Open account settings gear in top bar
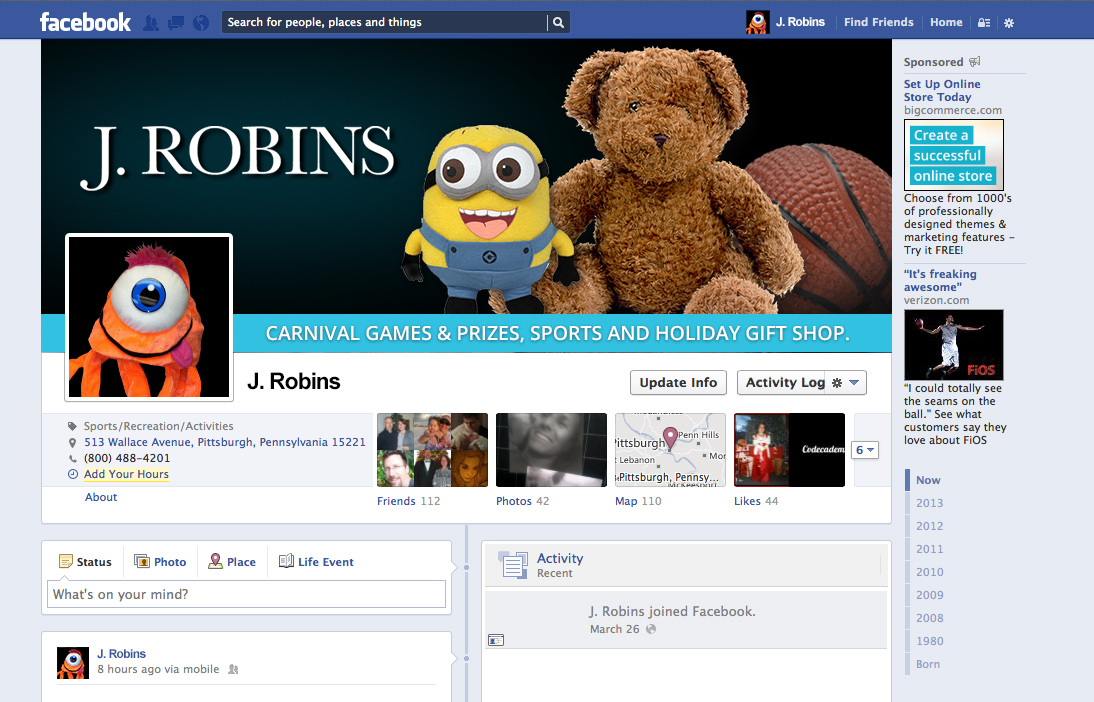The height and width of the screenshot is (702, 1094). pyautogui.click(x=1009, y=23)
